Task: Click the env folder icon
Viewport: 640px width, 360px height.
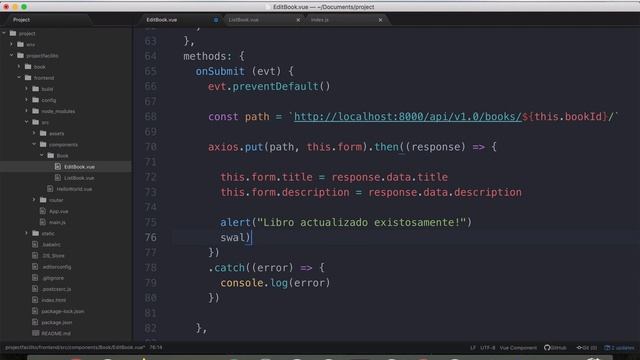Action: pos(20,44)
